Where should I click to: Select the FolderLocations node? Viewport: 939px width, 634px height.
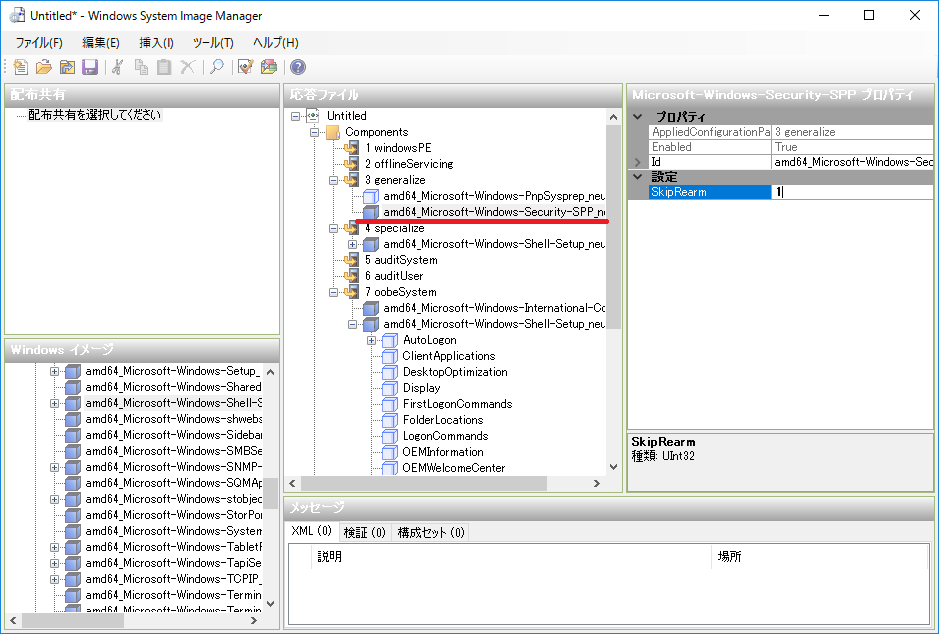(x=443, y=420)
